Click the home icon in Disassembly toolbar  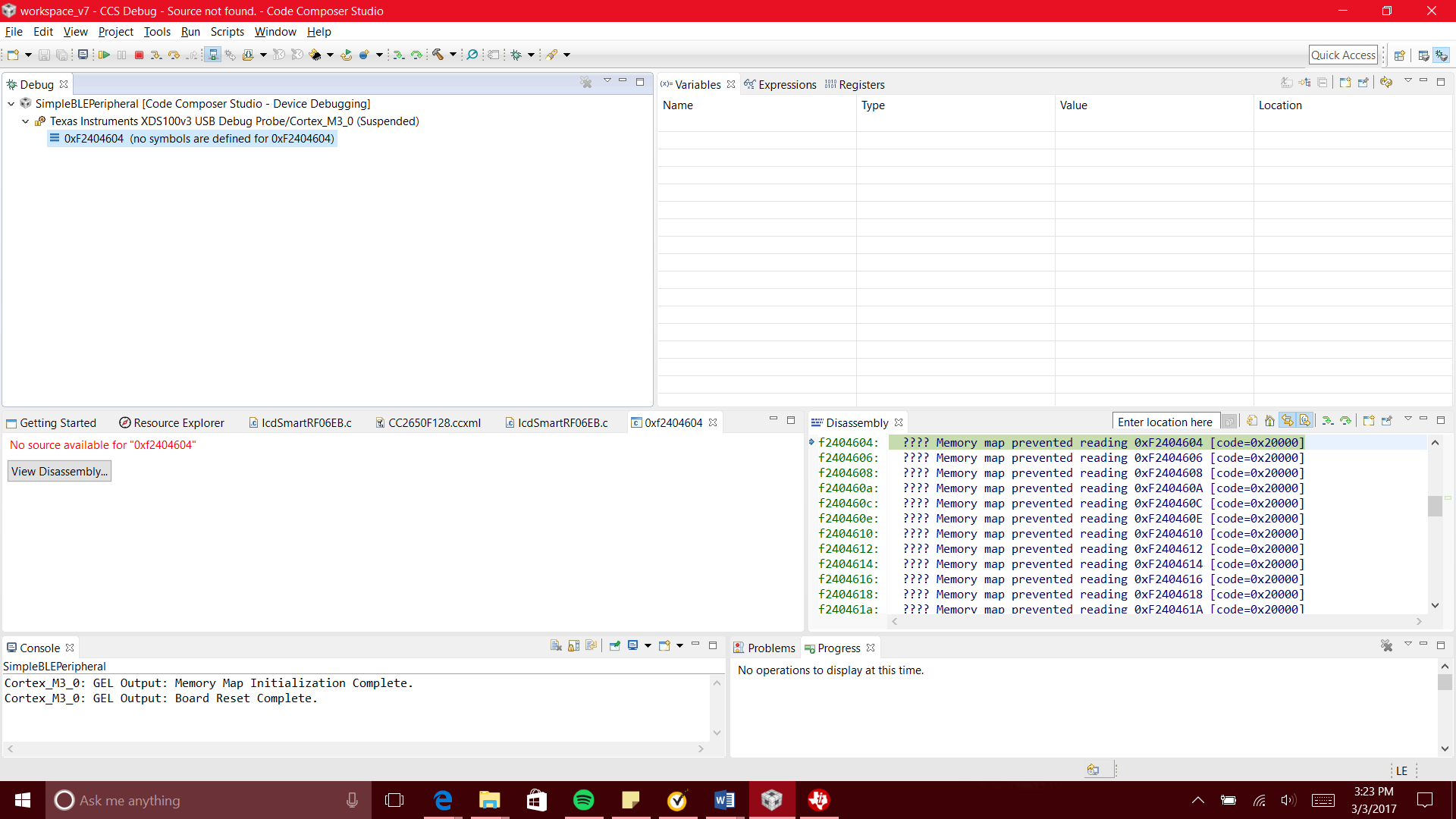[1269, 422]
